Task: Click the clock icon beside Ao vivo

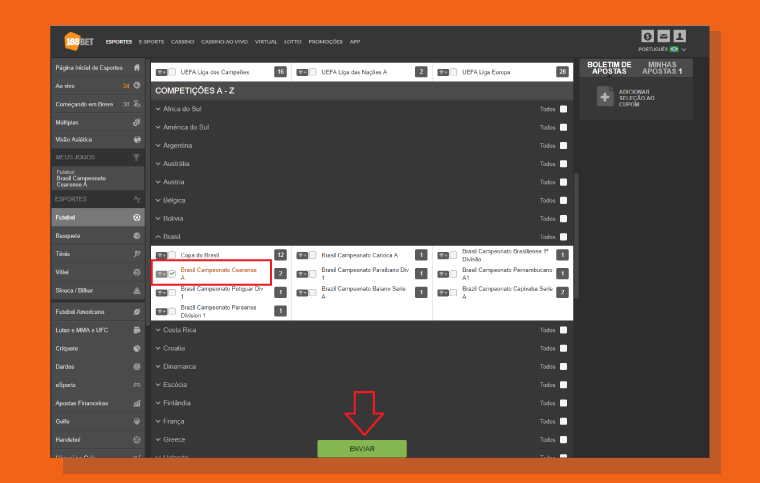Action: tap(137, 86)
